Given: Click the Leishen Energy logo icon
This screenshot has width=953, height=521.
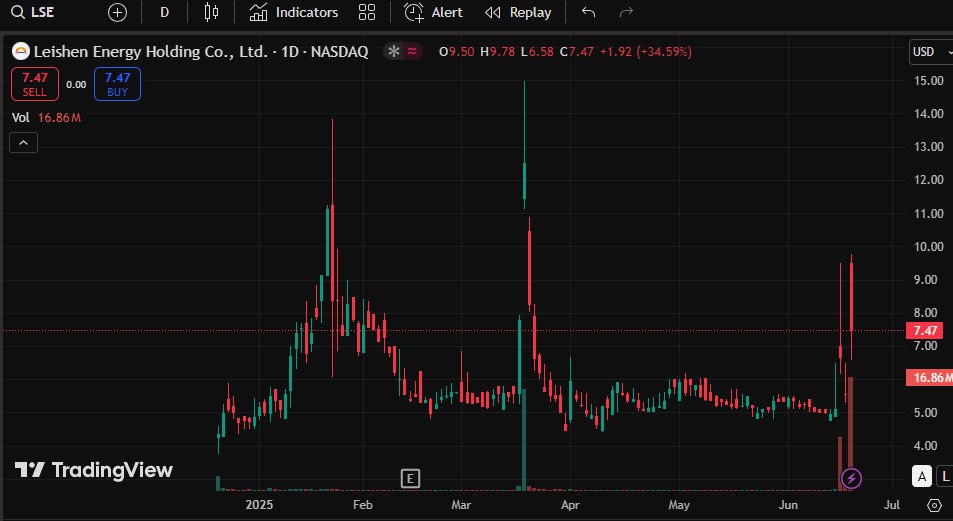Looking at the screenshot, I should (21, 52).
